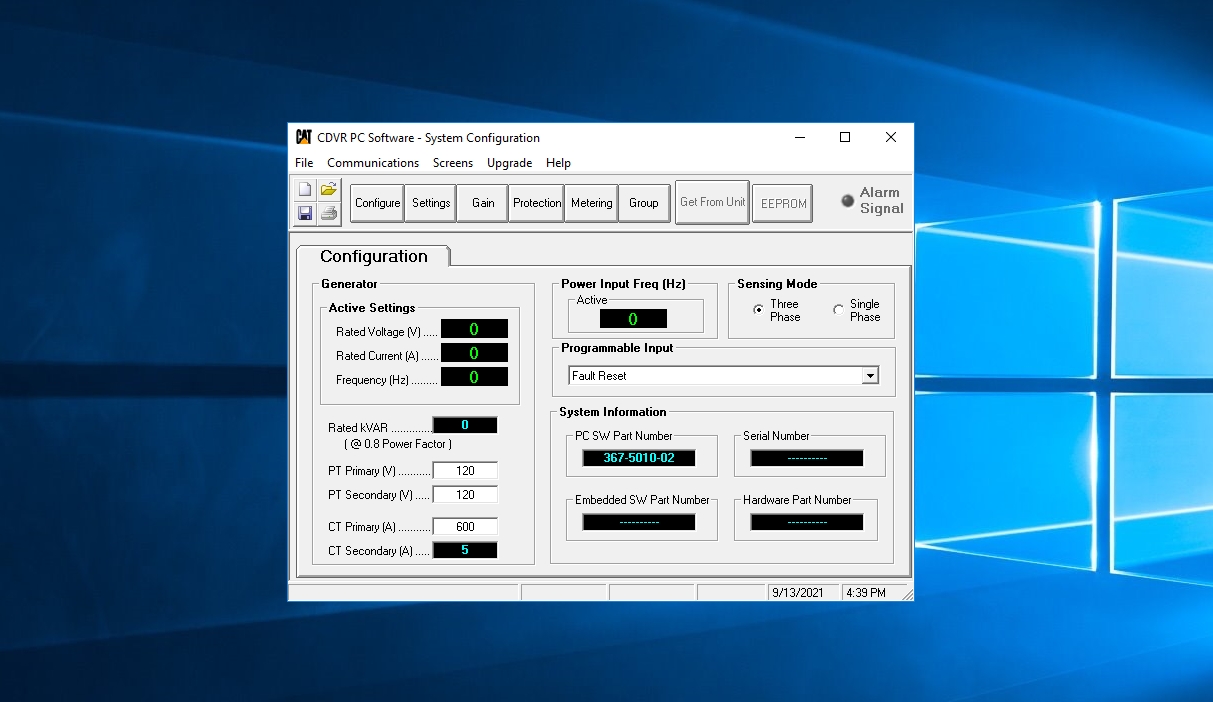Viewport: 1213px width, 702px height.
Task: Enable Single Phase sensing mode
Action: [841, 309]
